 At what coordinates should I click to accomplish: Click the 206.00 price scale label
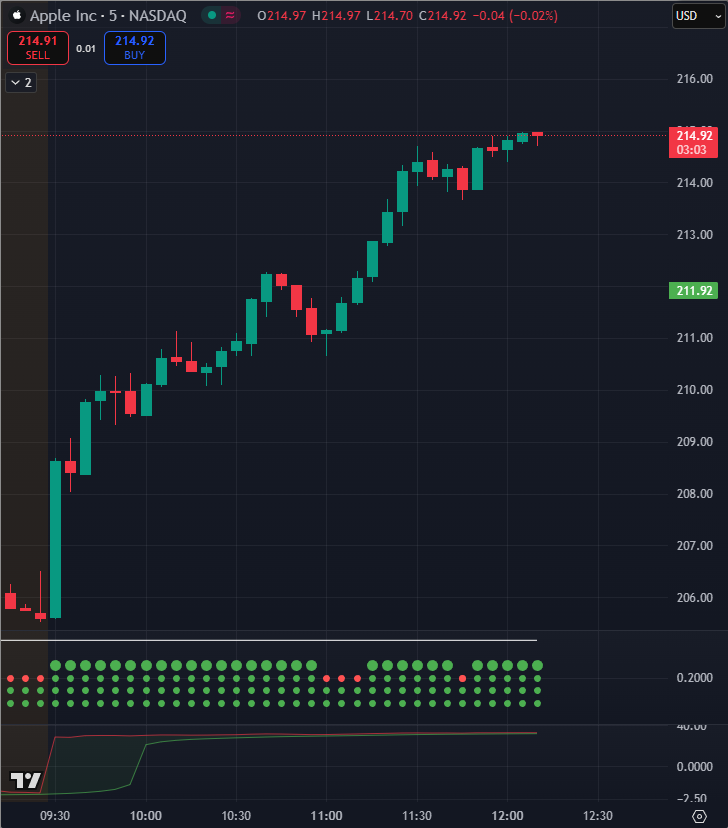[694, 598]
